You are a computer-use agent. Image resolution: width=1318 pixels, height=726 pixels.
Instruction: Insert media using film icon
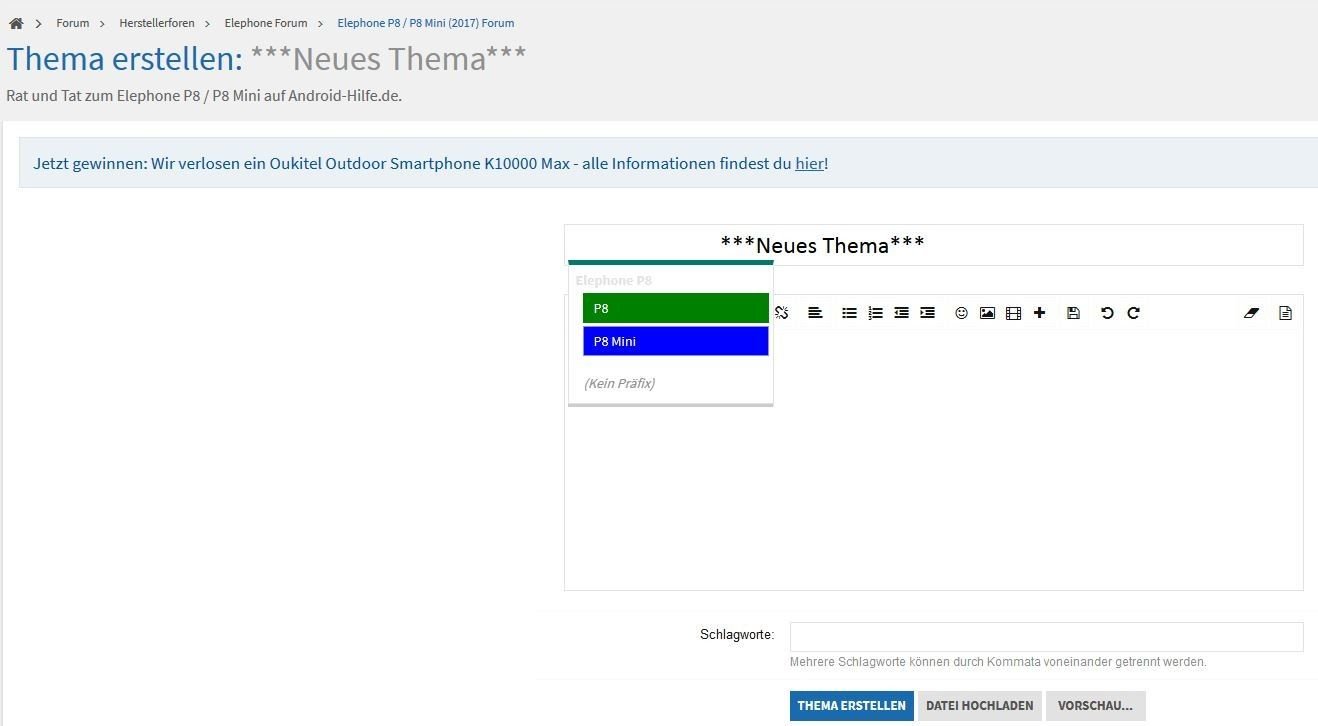[x=1013, y=313]
